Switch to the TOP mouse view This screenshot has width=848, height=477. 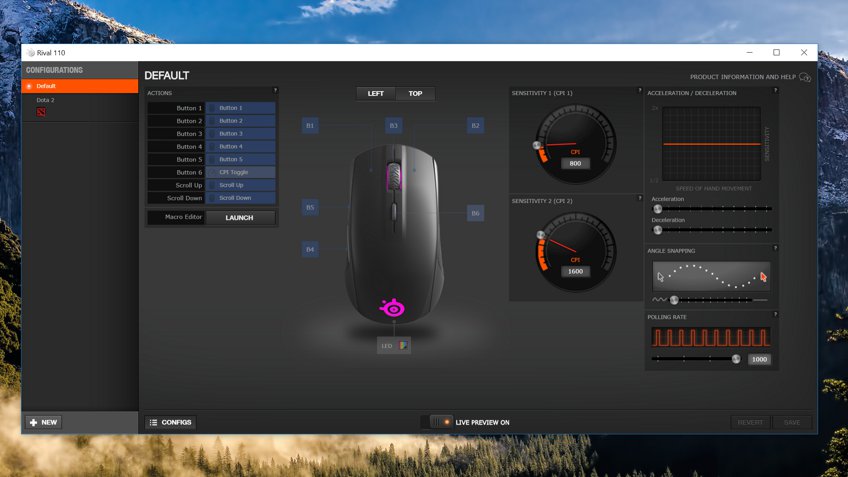[x=415, y=94]
